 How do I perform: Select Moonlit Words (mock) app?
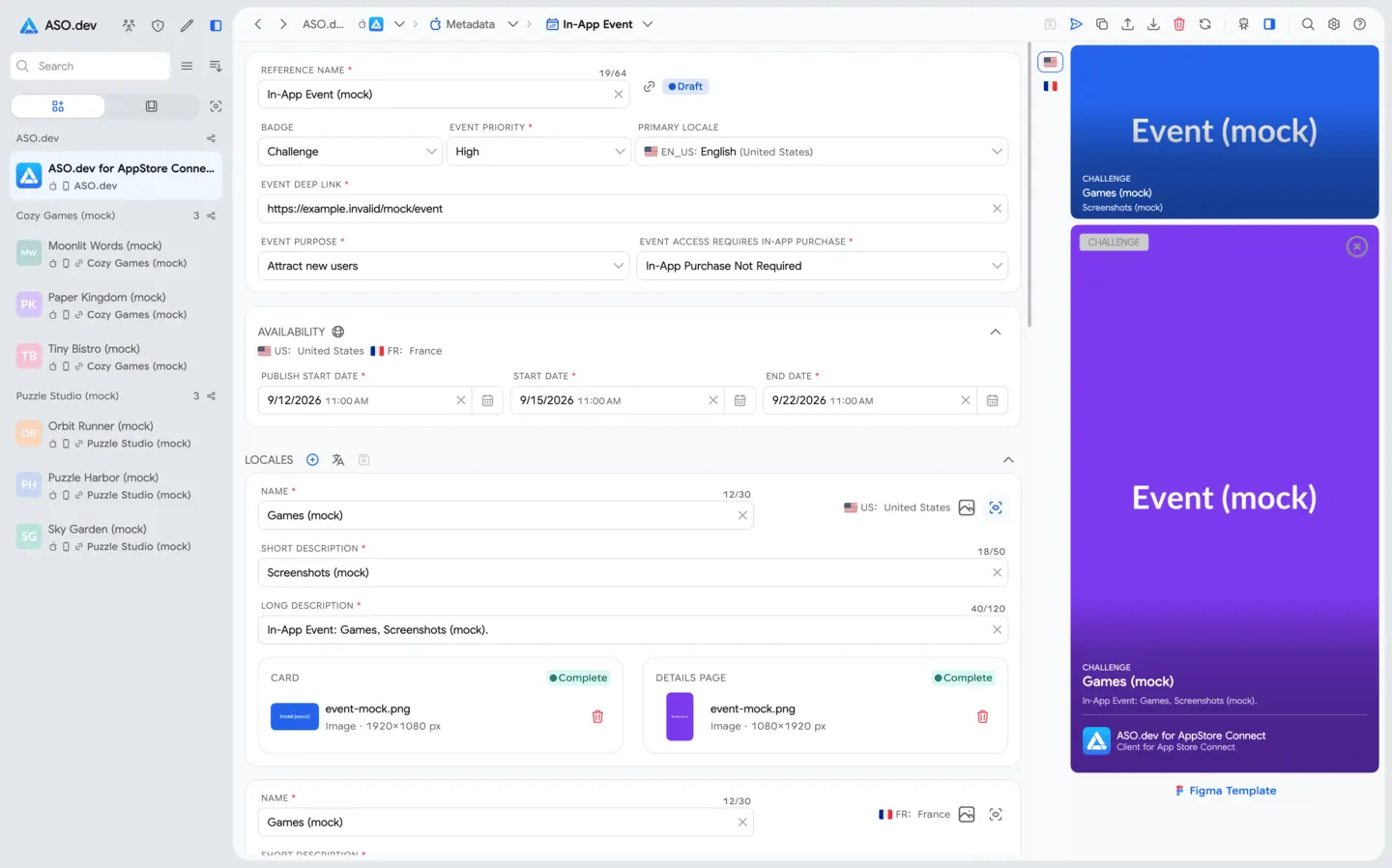pos(116,254)
